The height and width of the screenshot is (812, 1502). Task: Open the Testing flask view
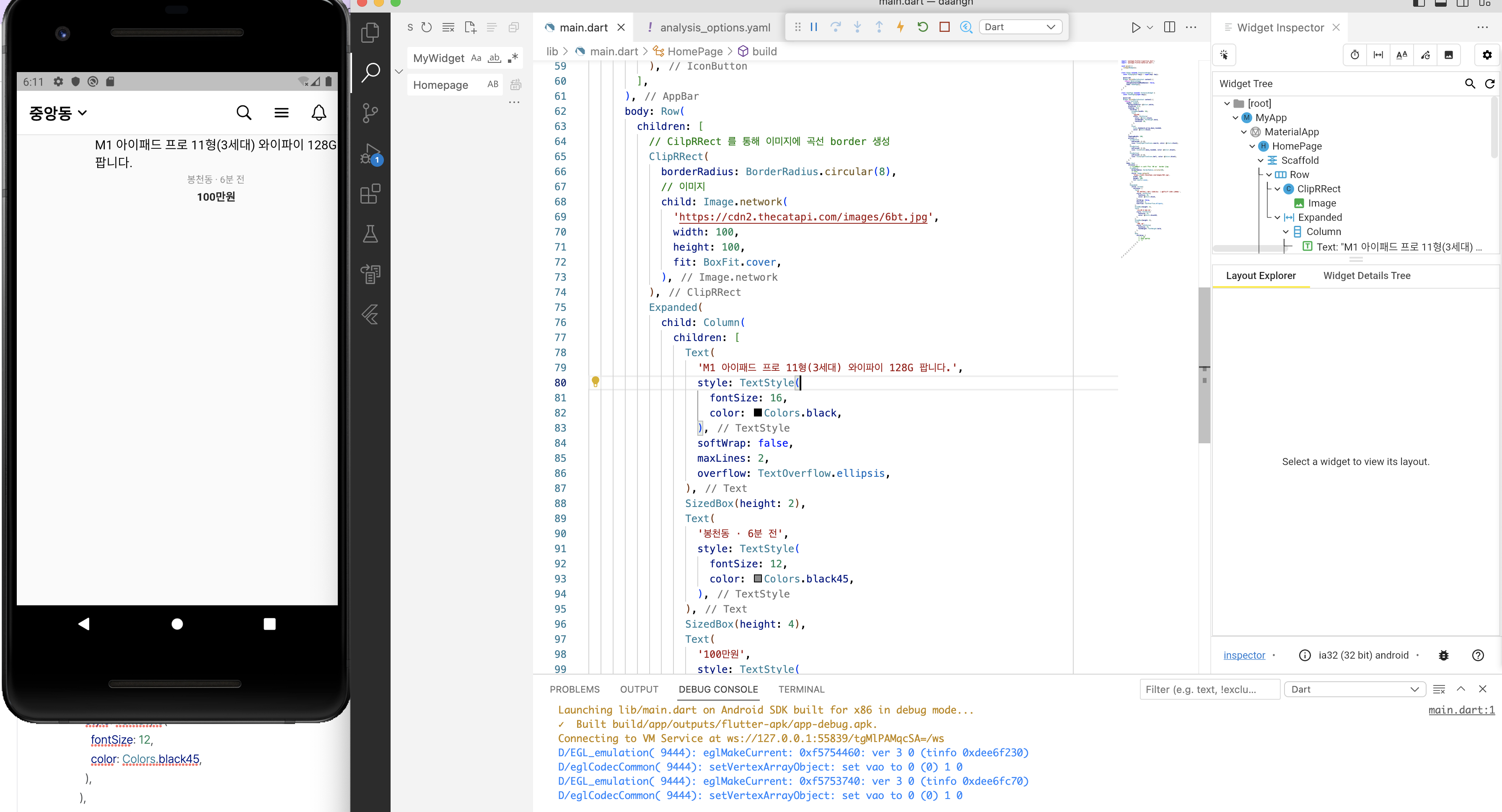click(x=370, y=234)
